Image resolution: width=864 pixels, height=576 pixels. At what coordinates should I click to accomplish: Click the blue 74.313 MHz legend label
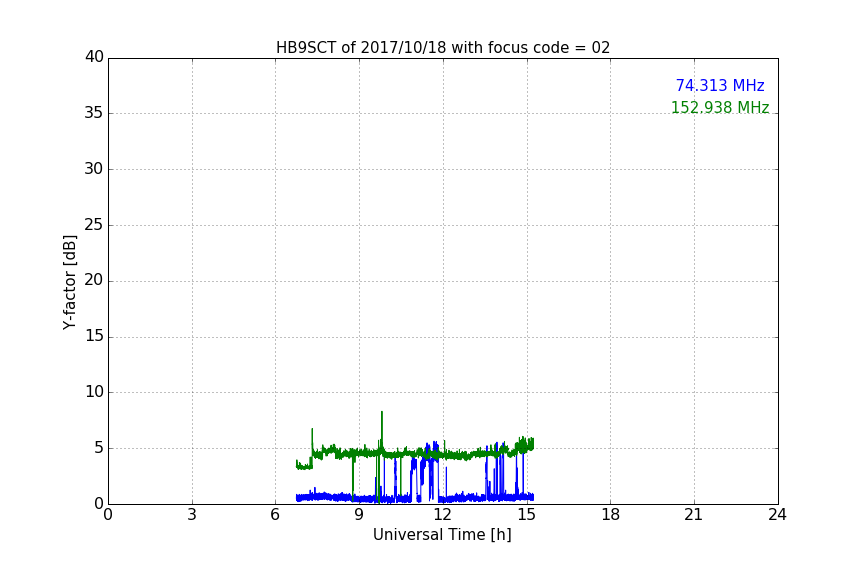coord(720,85)
